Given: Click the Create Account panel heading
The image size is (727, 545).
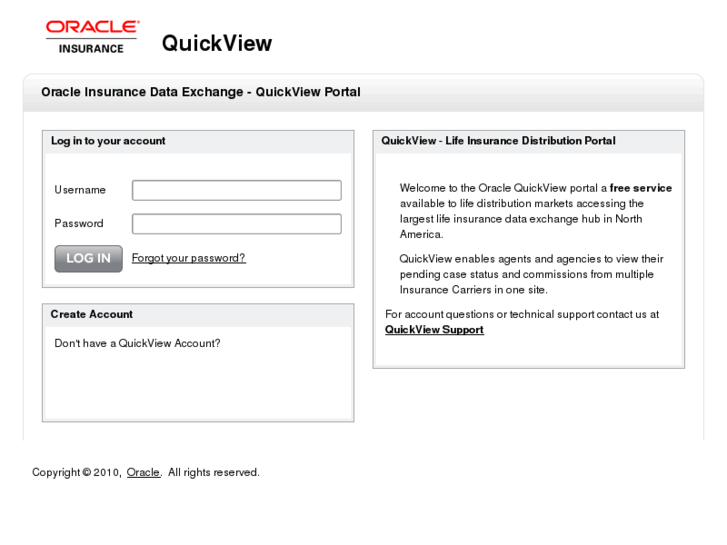Looking at the screenshot, I should click(92, 314).
